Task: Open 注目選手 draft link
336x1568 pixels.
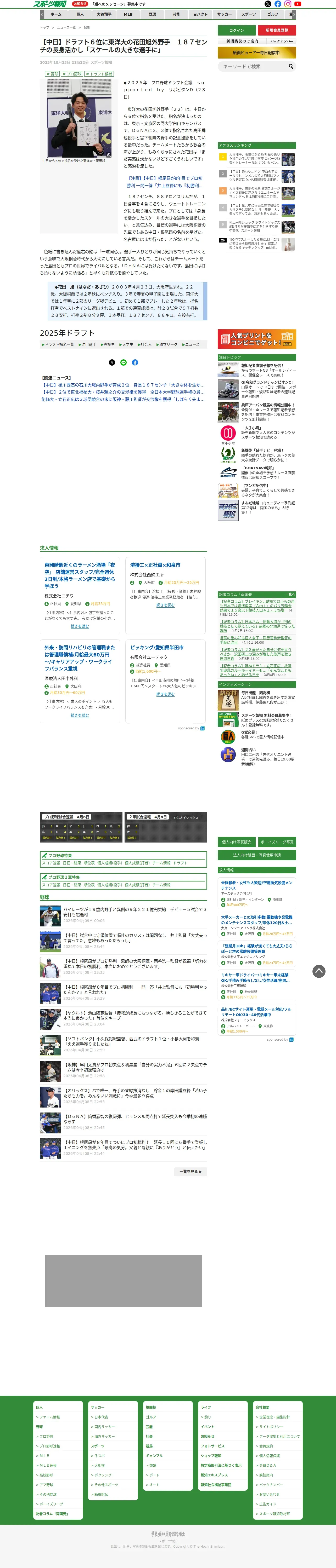Action: [87, 344]
